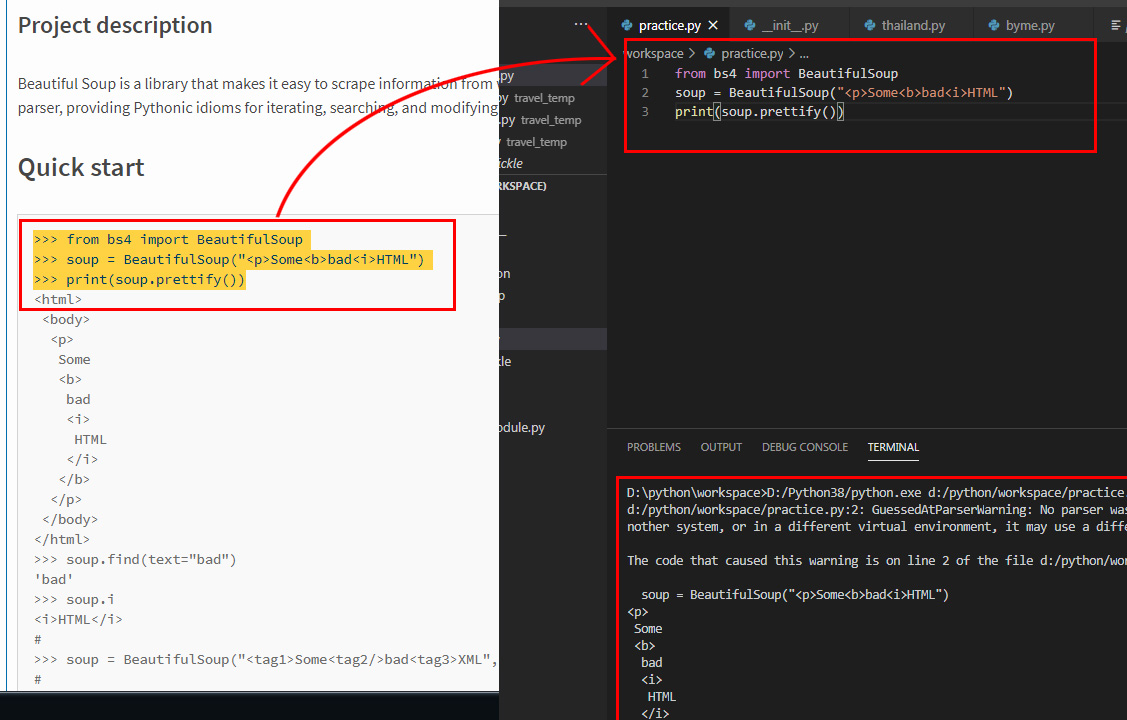
Task: Click '<b>' in the terminal output
Action: point(645,646)
